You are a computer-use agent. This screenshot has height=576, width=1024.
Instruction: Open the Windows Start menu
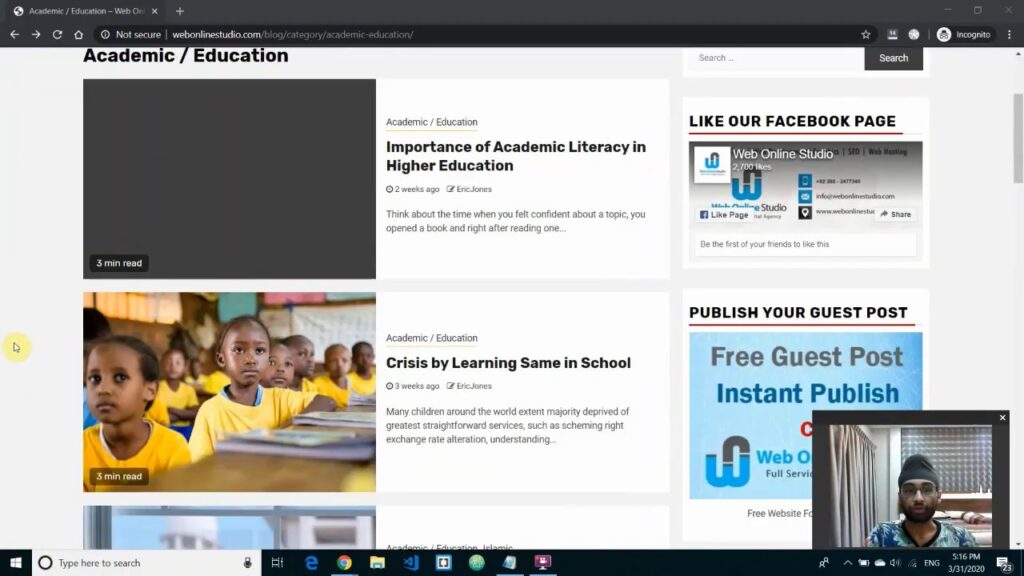[x=16, y=563]
